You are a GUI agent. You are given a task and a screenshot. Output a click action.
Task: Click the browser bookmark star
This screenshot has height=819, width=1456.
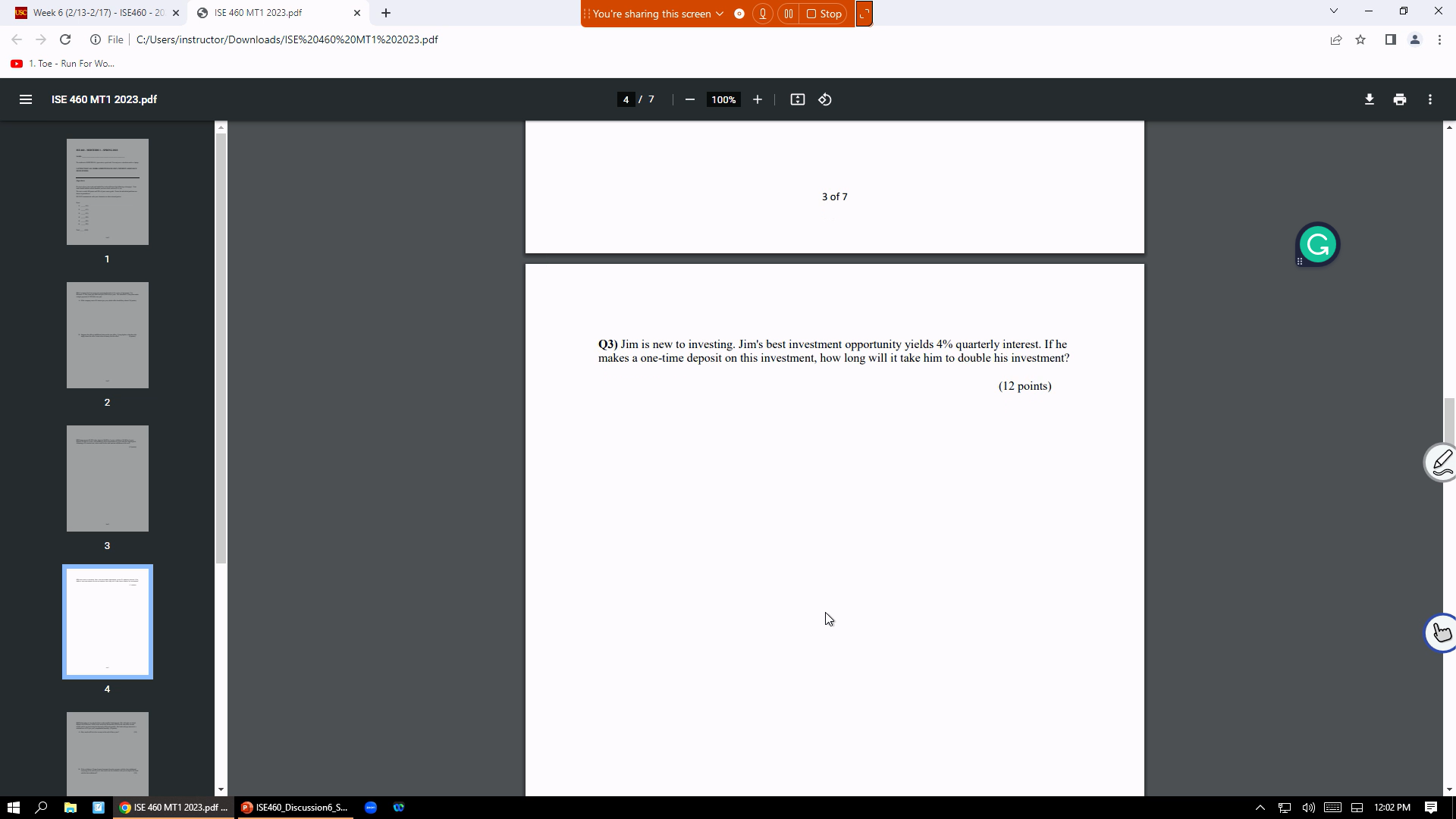click(x=1360, y=39)
